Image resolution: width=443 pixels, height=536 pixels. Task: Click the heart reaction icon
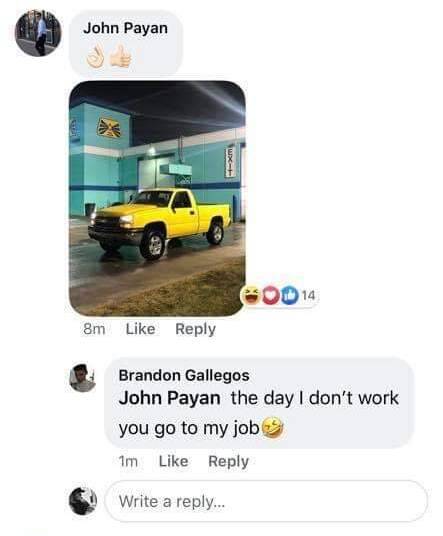coord(271,296)
